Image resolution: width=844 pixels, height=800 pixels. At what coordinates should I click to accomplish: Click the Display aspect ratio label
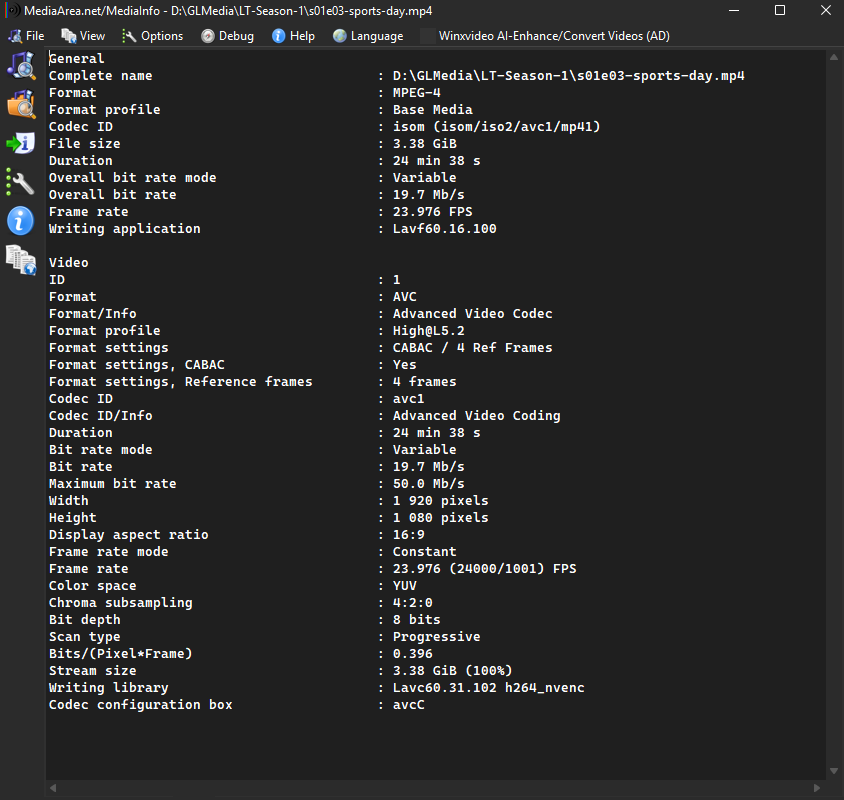point(129,535)
